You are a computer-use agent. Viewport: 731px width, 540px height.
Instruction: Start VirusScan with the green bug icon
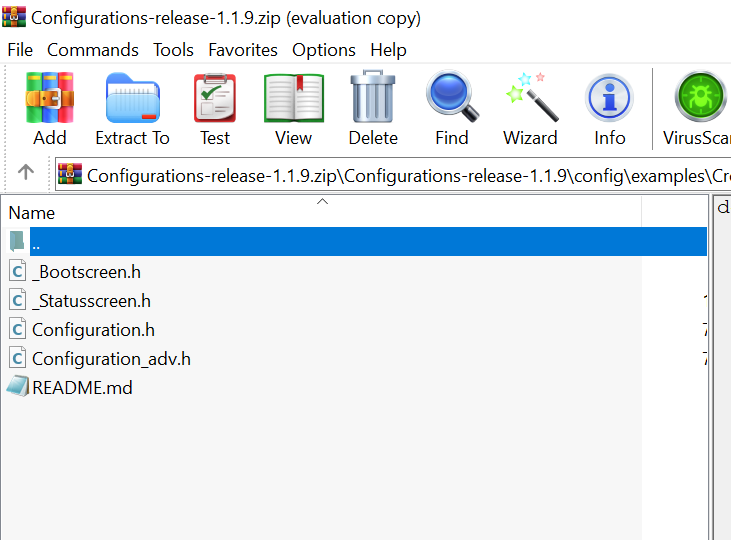pyautogui.click(x=701, y=97)
